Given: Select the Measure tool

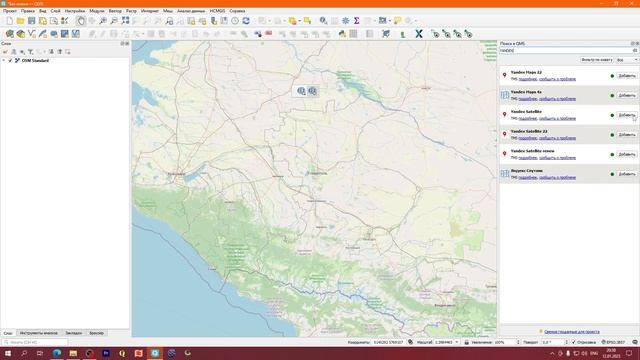Looking at the screenshot, I should tap(382, 21).
